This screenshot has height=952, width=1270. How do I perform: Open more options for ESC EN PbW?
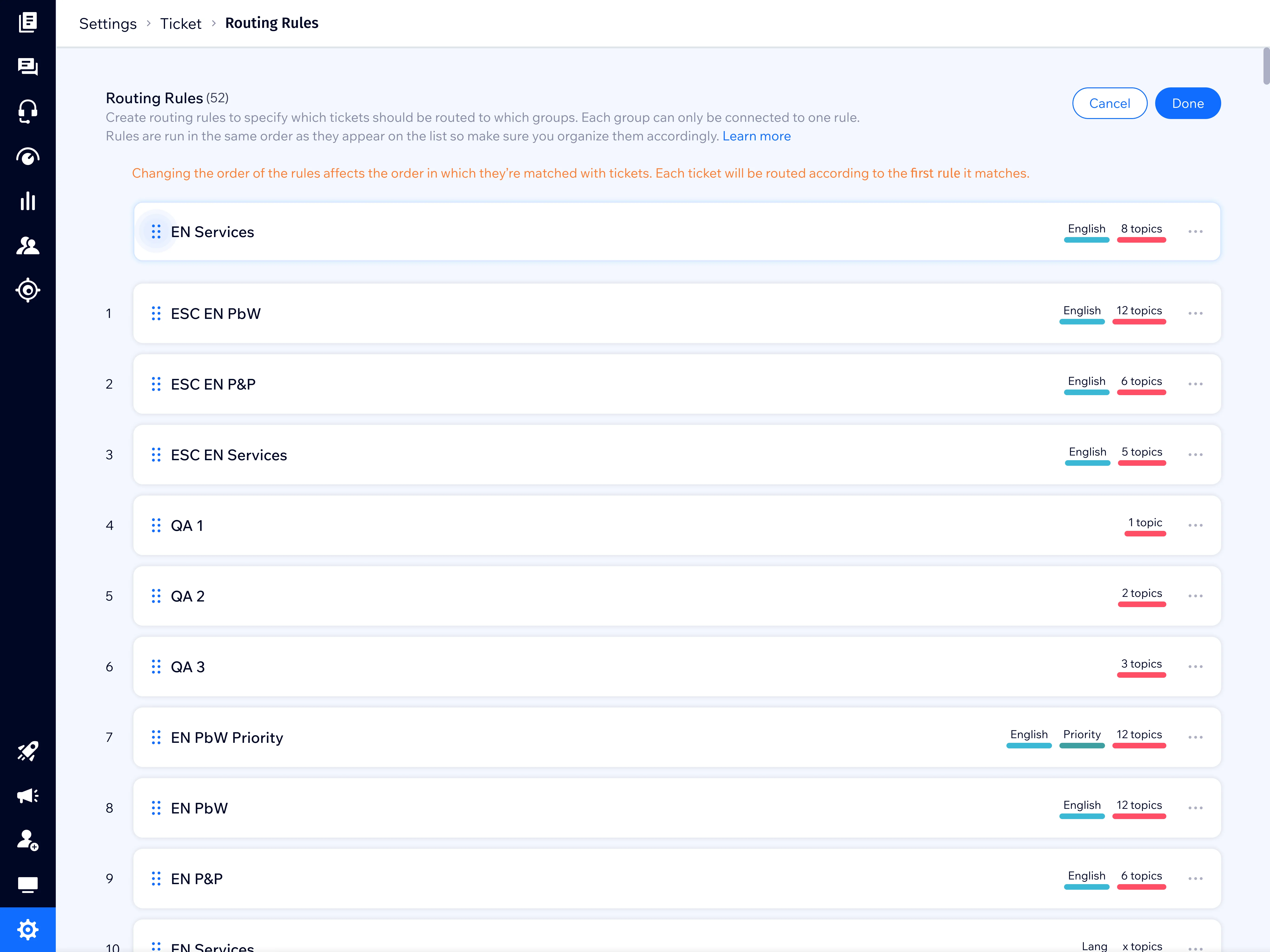(1195, 314)
